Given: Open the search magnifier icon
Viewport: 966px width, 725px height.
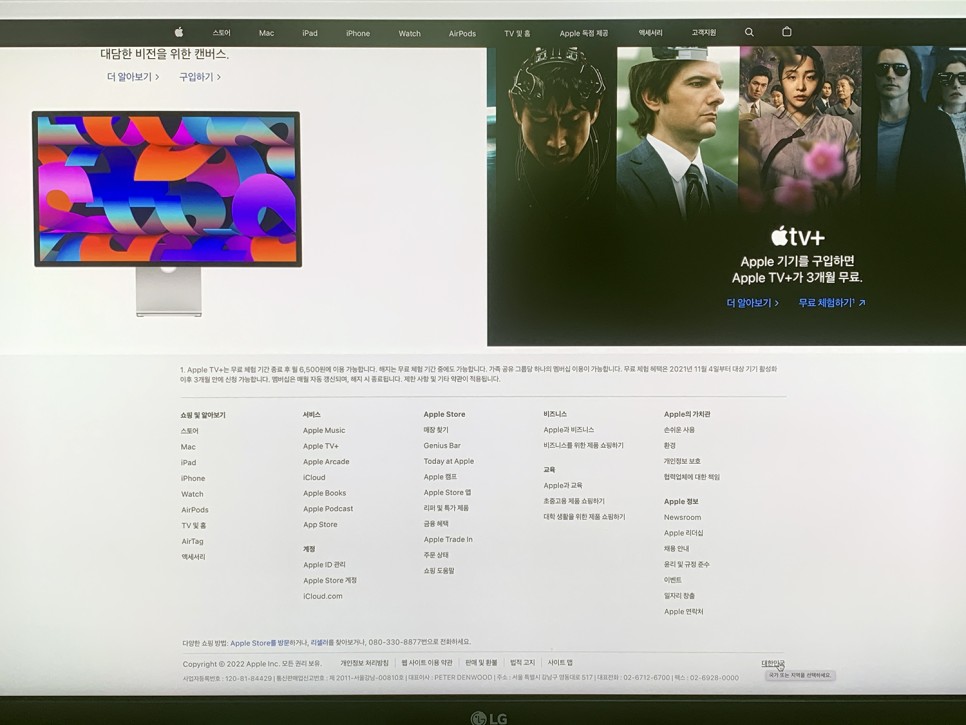Looking at the screenshot, I should 749,32.
